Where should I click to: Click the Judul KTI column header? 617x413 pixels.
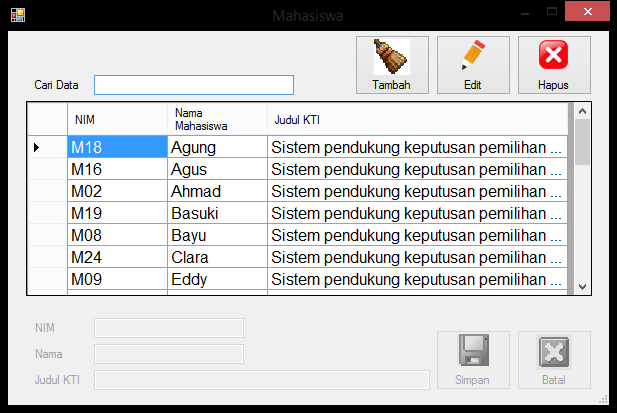417,120
